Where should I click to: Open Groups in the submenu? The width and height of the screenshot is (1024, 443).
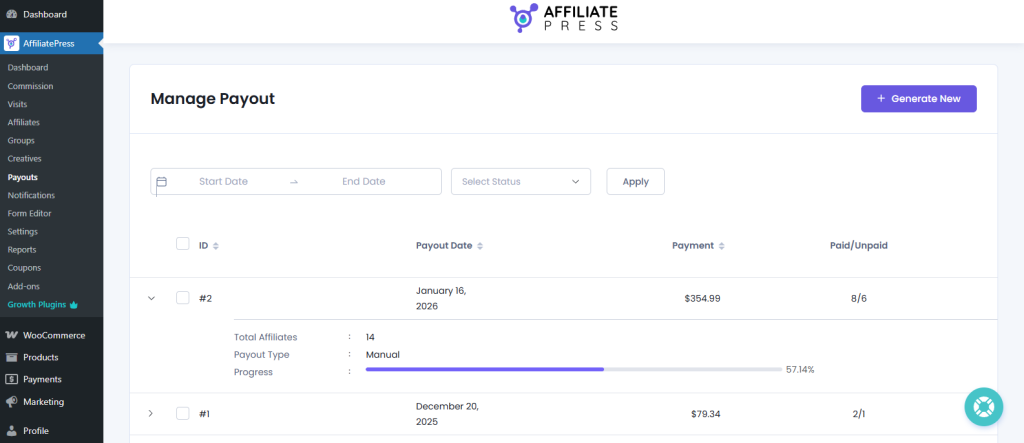pos(22,140)
